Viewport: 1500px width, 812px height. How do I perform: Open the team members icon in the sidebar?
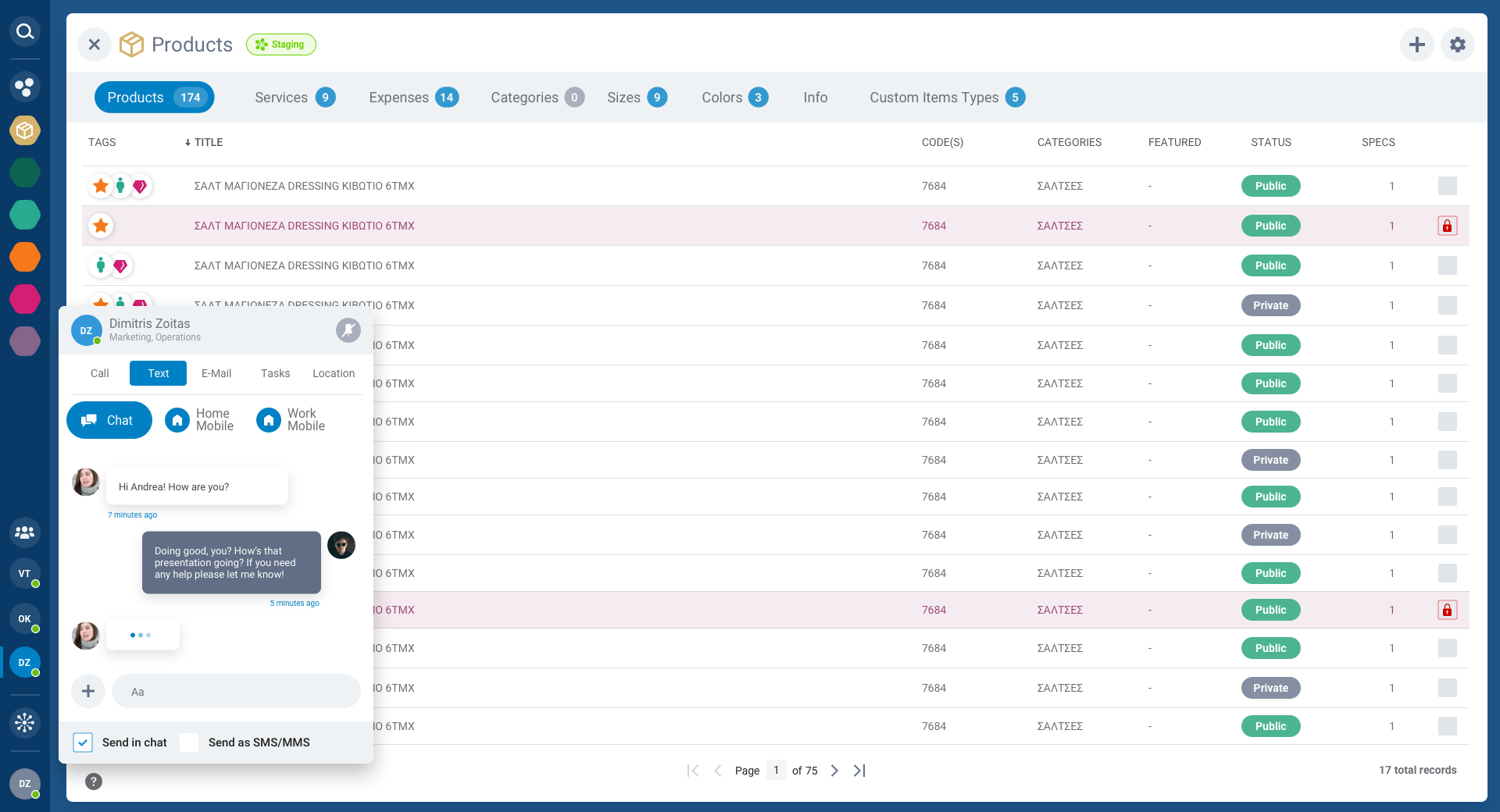point(24,532)
